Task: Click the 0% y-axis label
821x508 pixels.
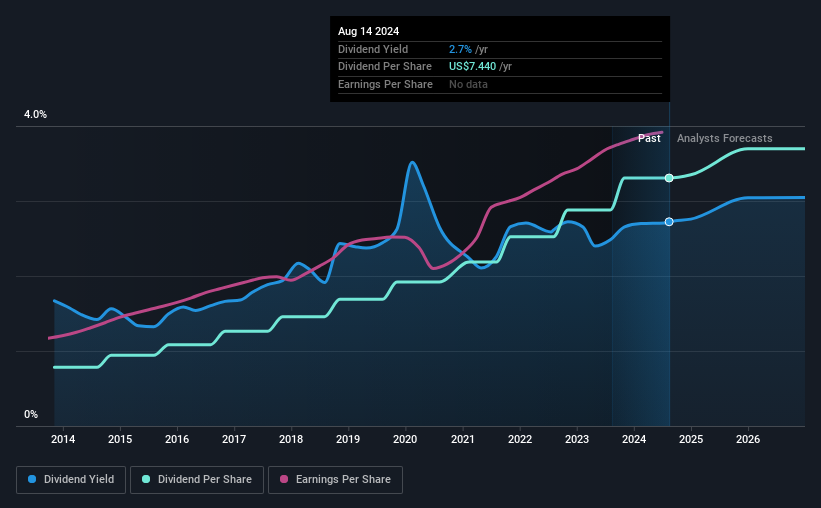Action: 31,415
